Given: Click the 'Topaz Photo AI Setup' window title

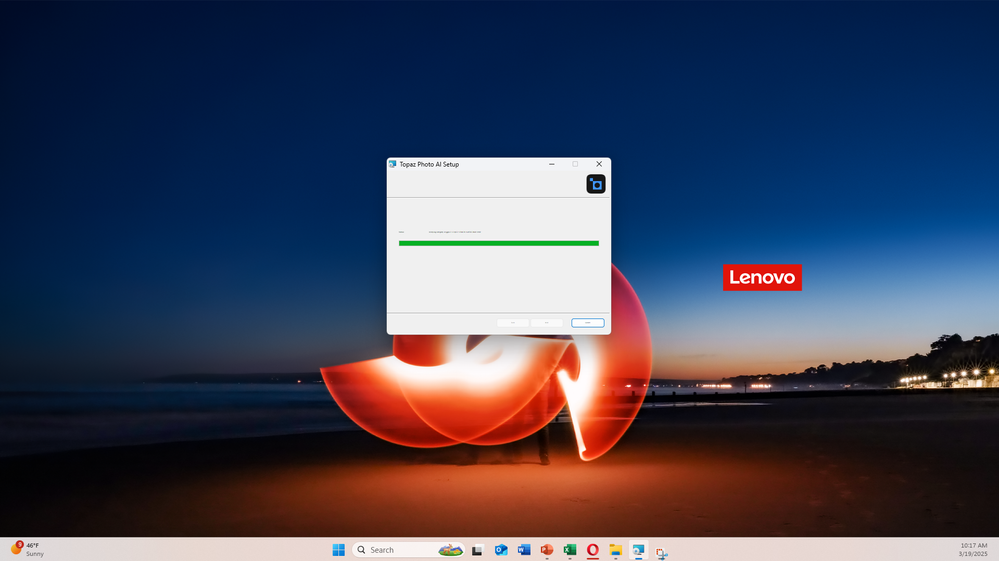Looking at the screenshot, I should tap(429, 164).
